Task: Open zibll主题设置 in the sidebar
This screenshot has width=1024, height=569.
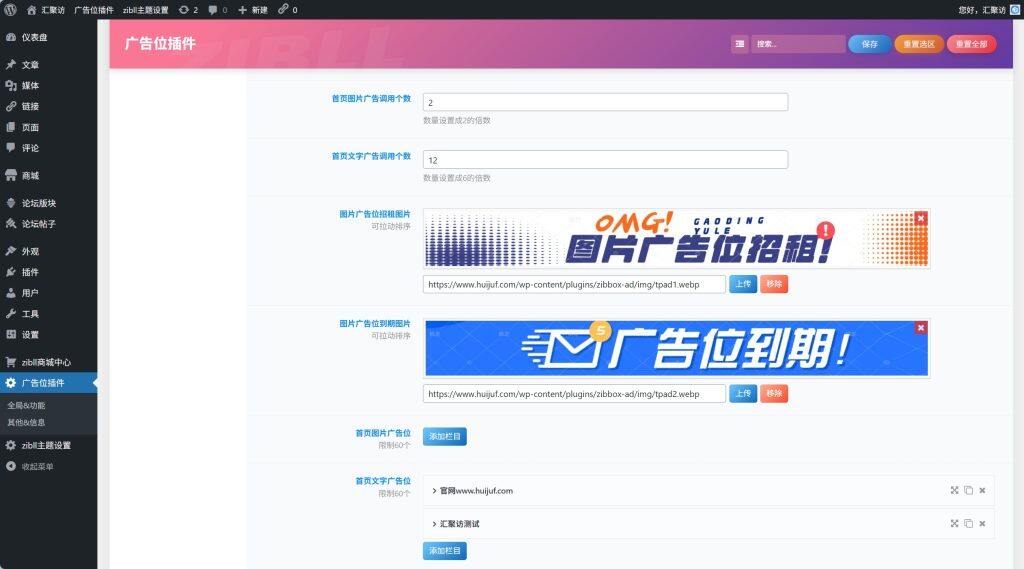Action: point(48,446)
